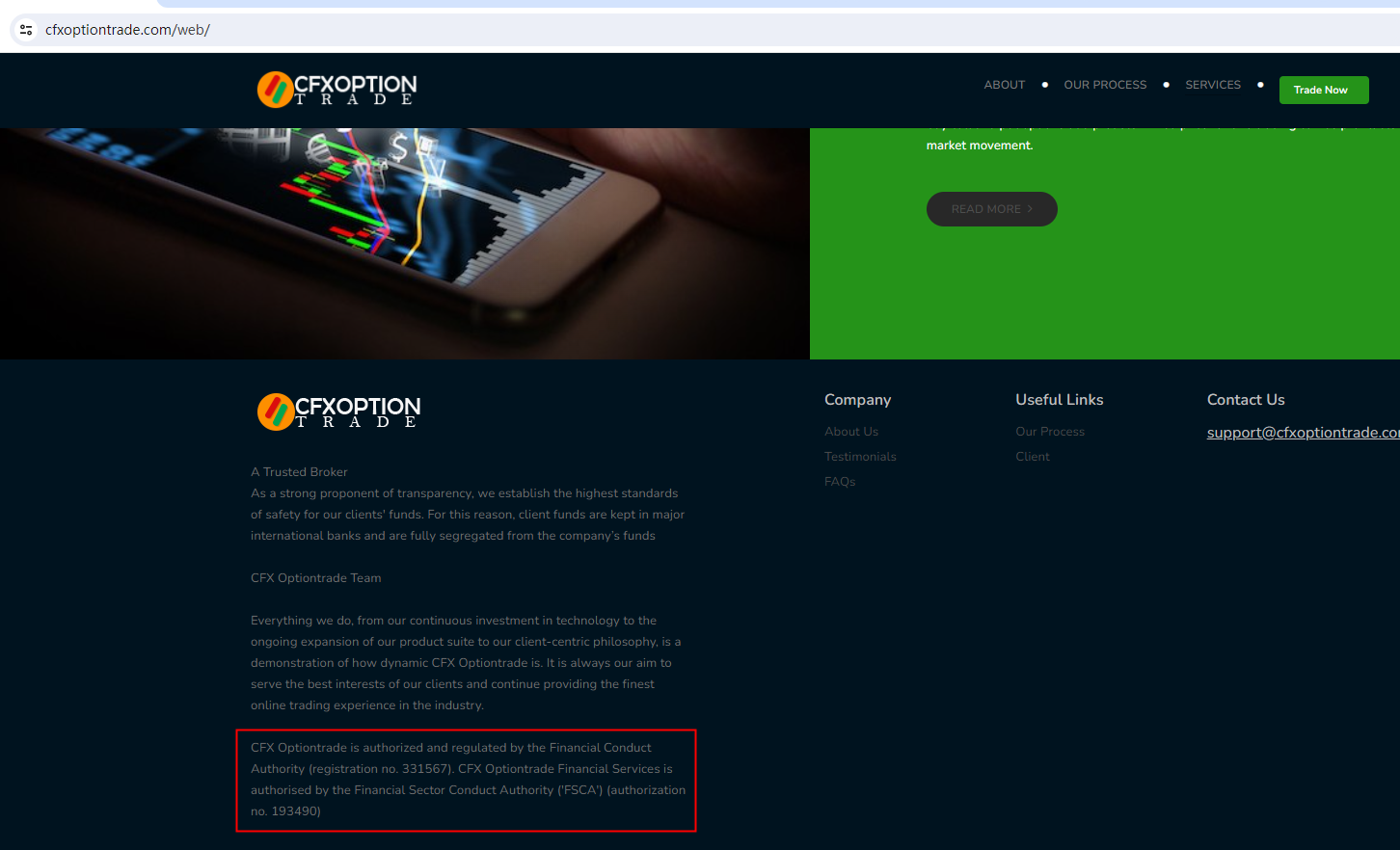
Task: Open the Client footer link
Action: click(1033, 457)
